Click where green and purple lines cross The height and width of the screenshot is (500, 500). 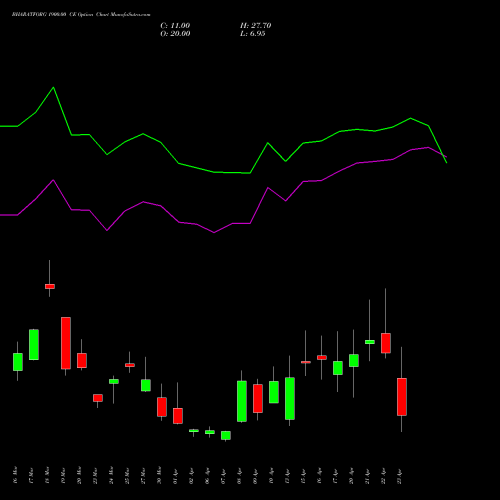(443, 155)
